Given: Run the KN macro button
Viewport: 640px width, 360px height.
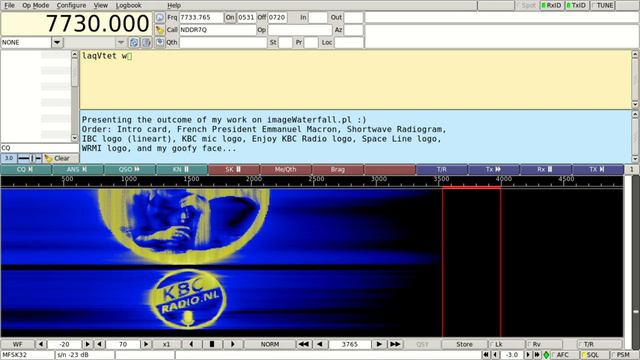Looking at the screenshot, I should pyautogui.click(x=182, y=169).
